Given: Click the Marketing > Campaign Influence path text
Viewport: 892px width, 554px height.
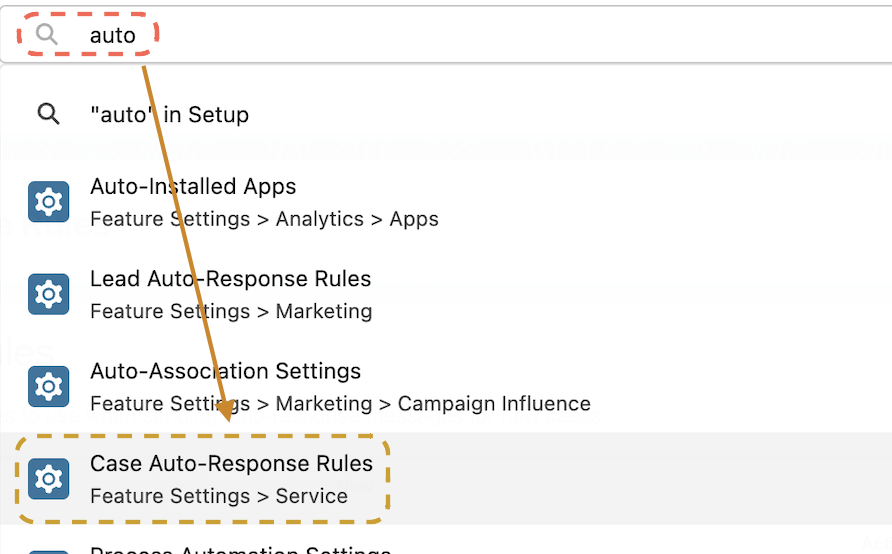Looking at the screenshot, I should (432, 404).
